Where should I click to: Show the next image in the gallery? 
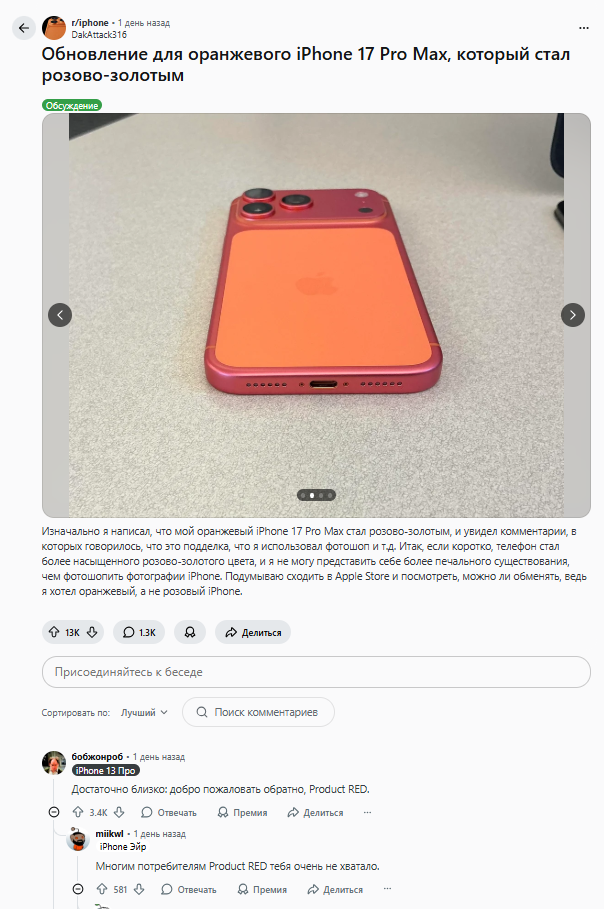(x=573, y=315)
